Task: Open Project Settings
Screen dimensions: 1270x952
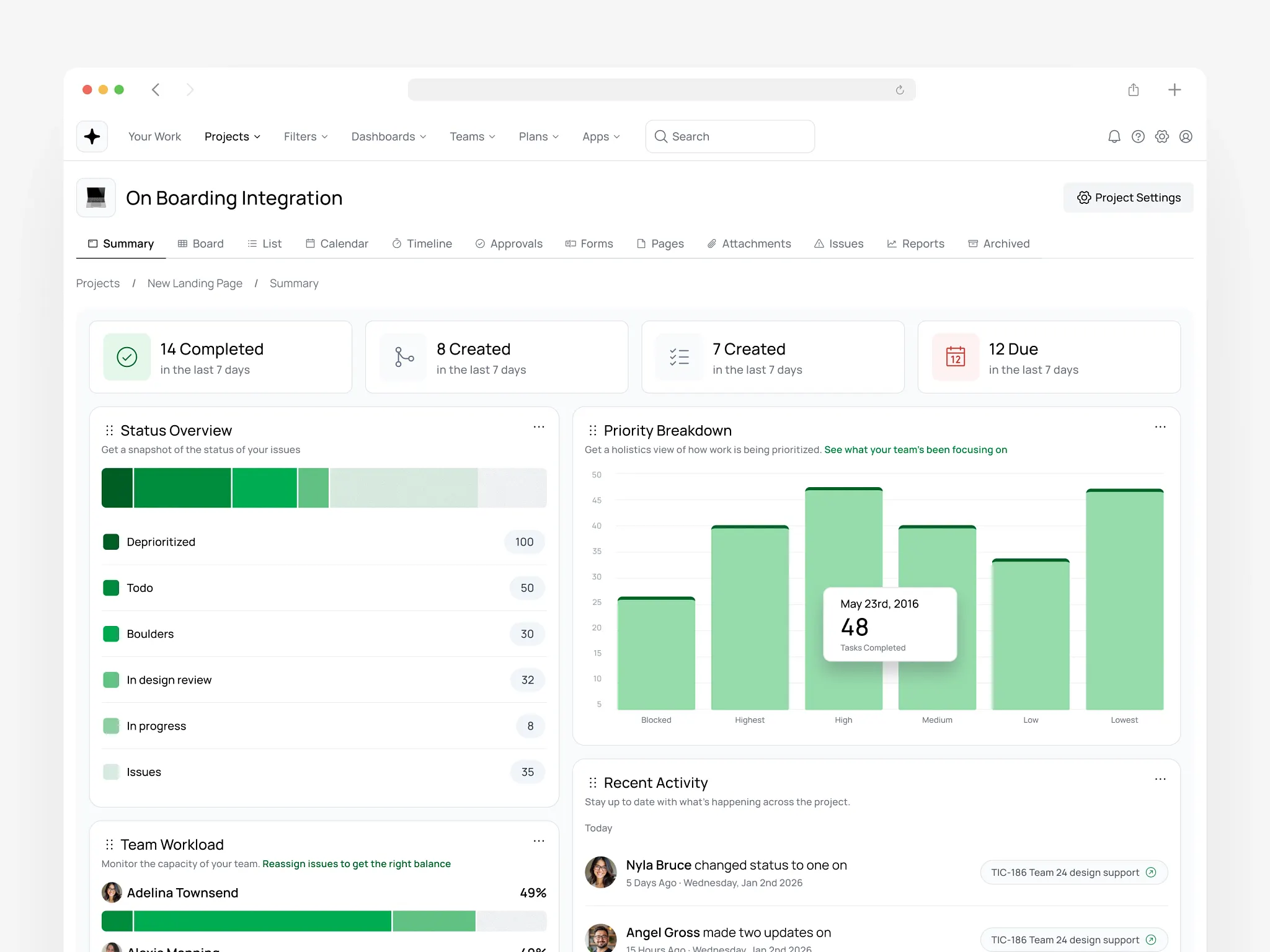Action: [1128, 197]
